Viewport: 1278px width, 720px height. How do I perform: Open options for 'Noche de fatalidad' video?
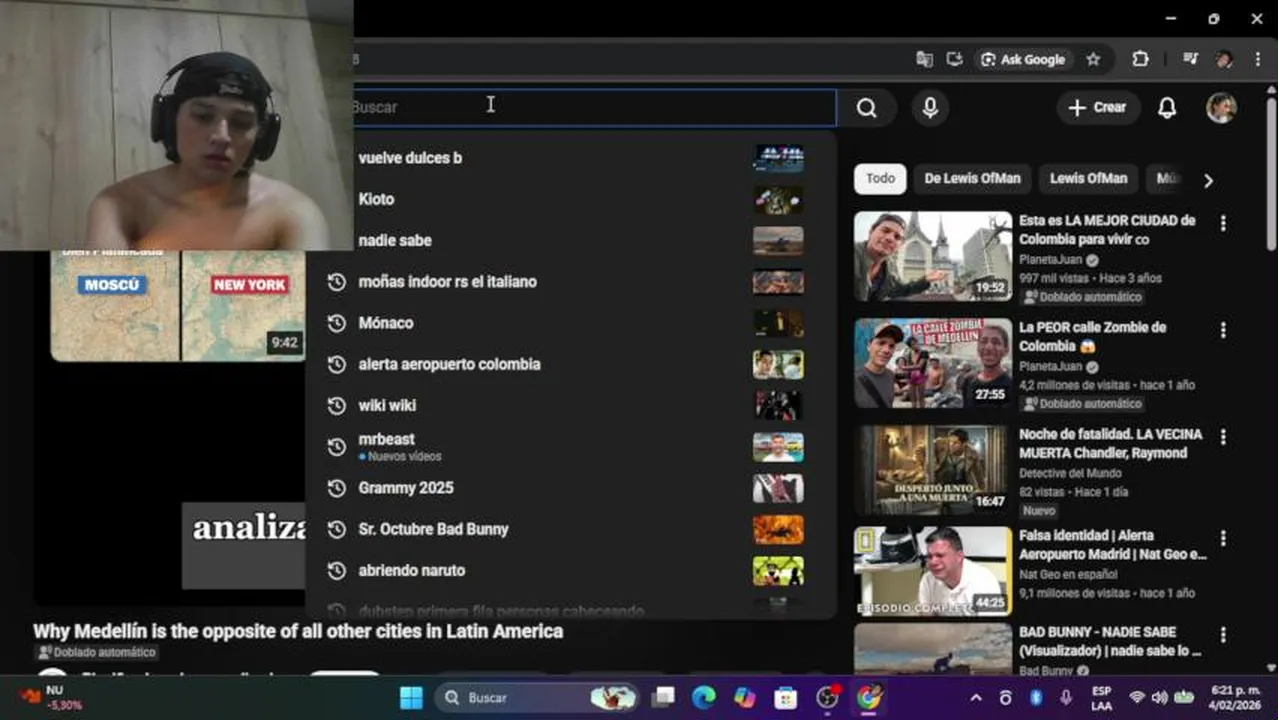1222,437
